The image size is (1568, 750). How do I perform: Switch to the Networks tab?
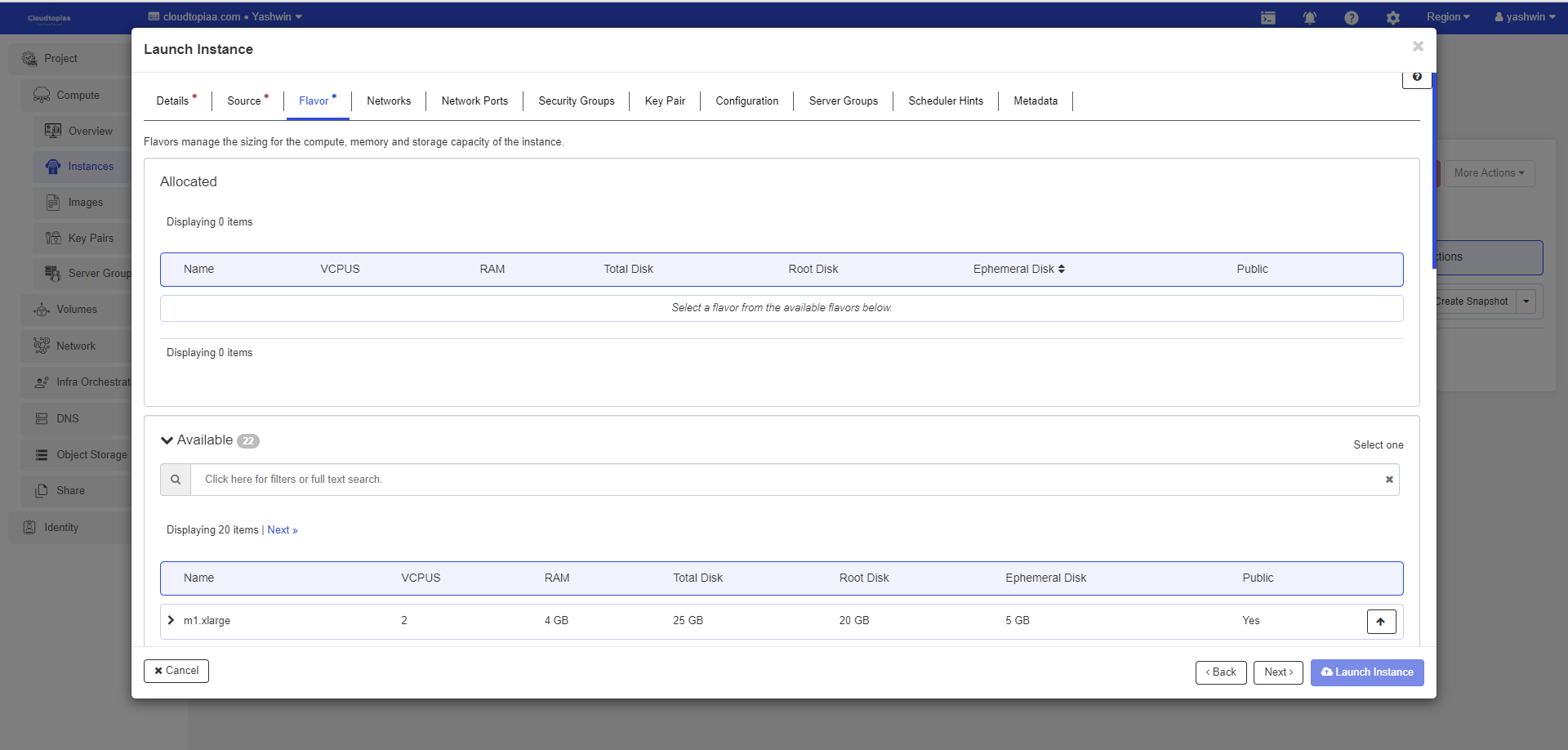tap(389, 101)
